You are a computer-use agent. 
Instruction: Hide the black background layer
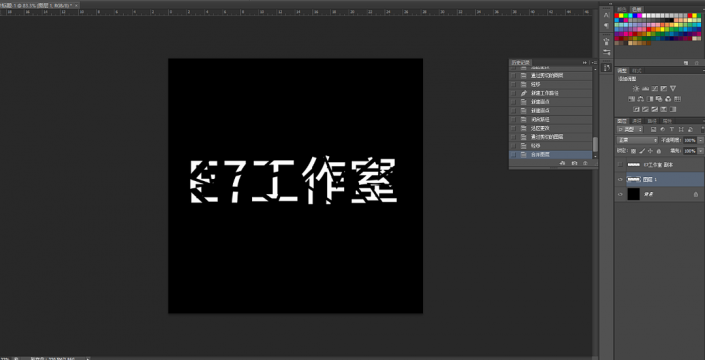click(x=620, y=194)
